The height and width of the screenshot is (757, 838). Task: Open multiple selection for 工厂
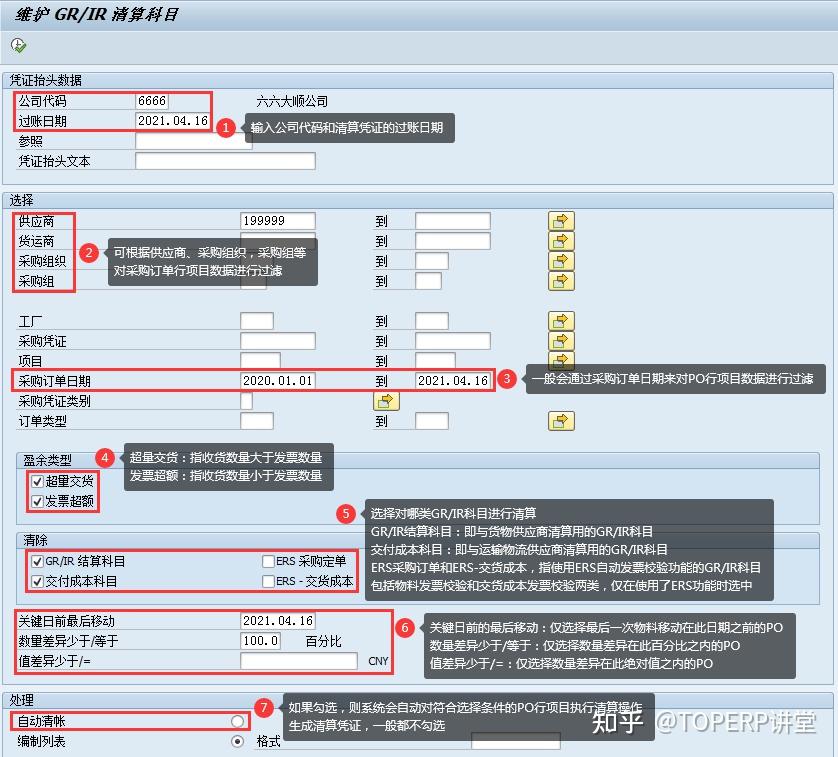click(561, 322)
